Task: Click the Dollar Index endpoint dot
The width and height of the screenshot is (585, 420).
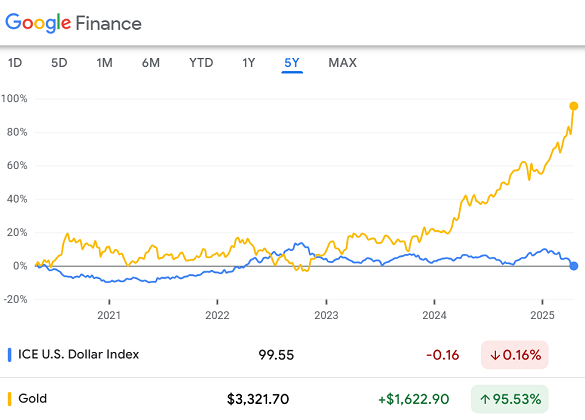Action: [574, 266]
